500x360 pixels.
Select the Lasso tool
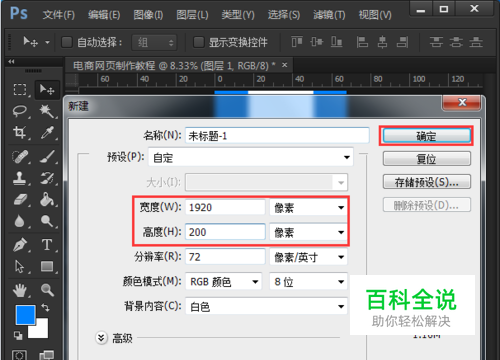click(20, 111)
